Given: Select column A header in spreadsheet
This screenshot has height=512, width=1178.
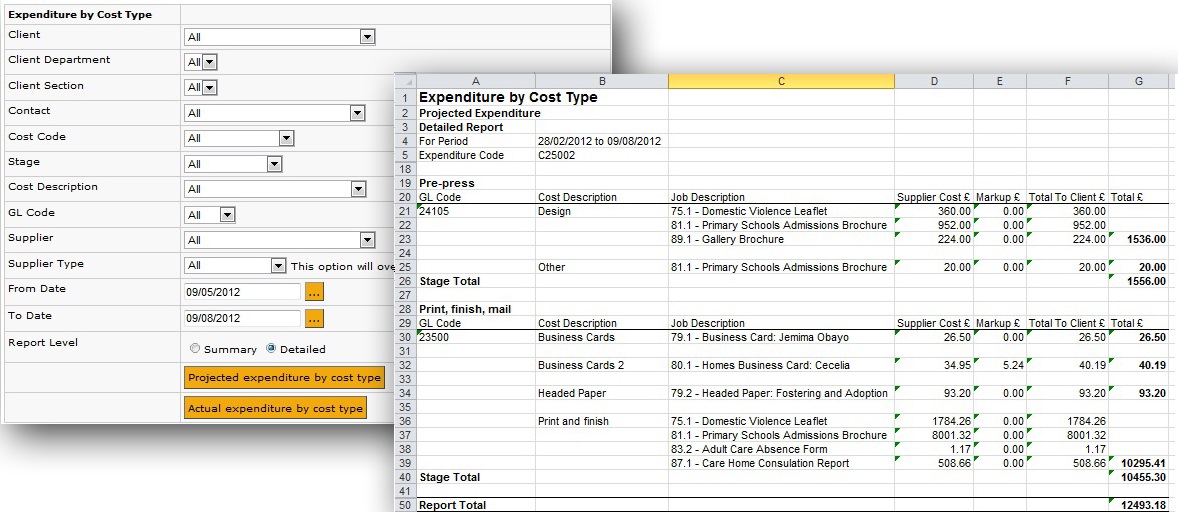Looking at the screenshot, I should click(x=476, y=81).
